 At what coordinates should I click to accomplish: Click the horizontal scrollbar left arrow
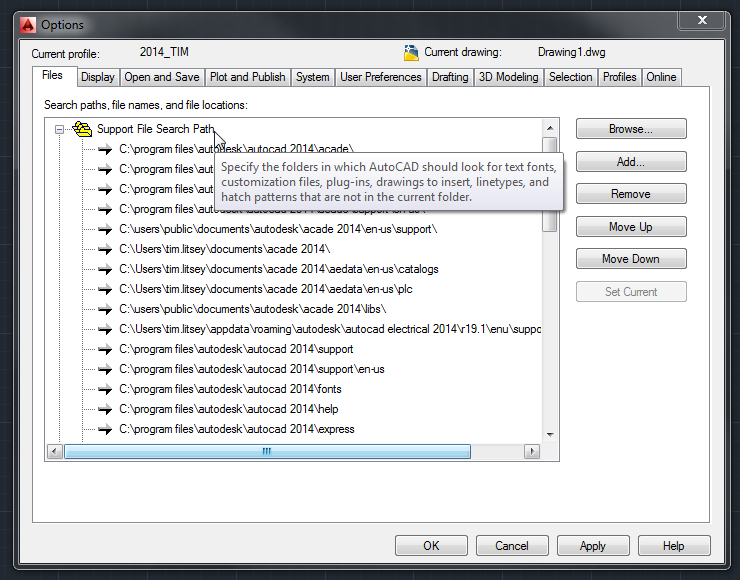tap(54, 452)
